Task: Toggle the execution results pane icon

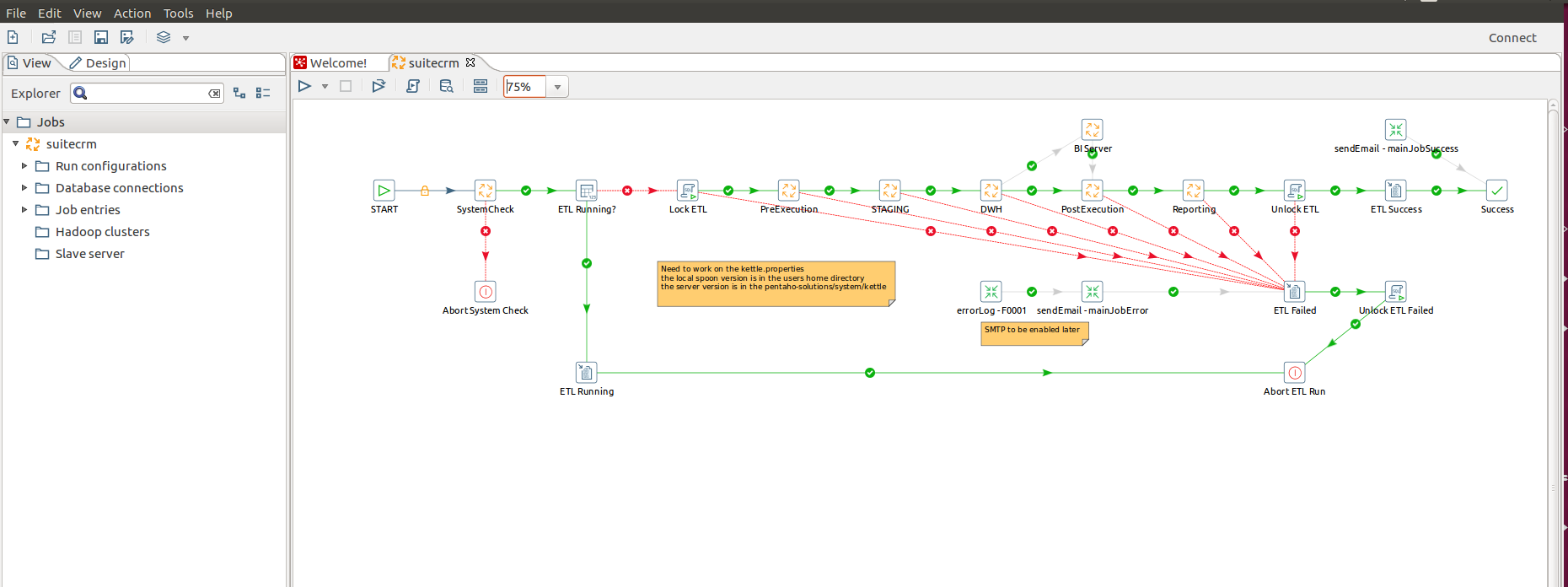Action: click(x=481, y=86)
